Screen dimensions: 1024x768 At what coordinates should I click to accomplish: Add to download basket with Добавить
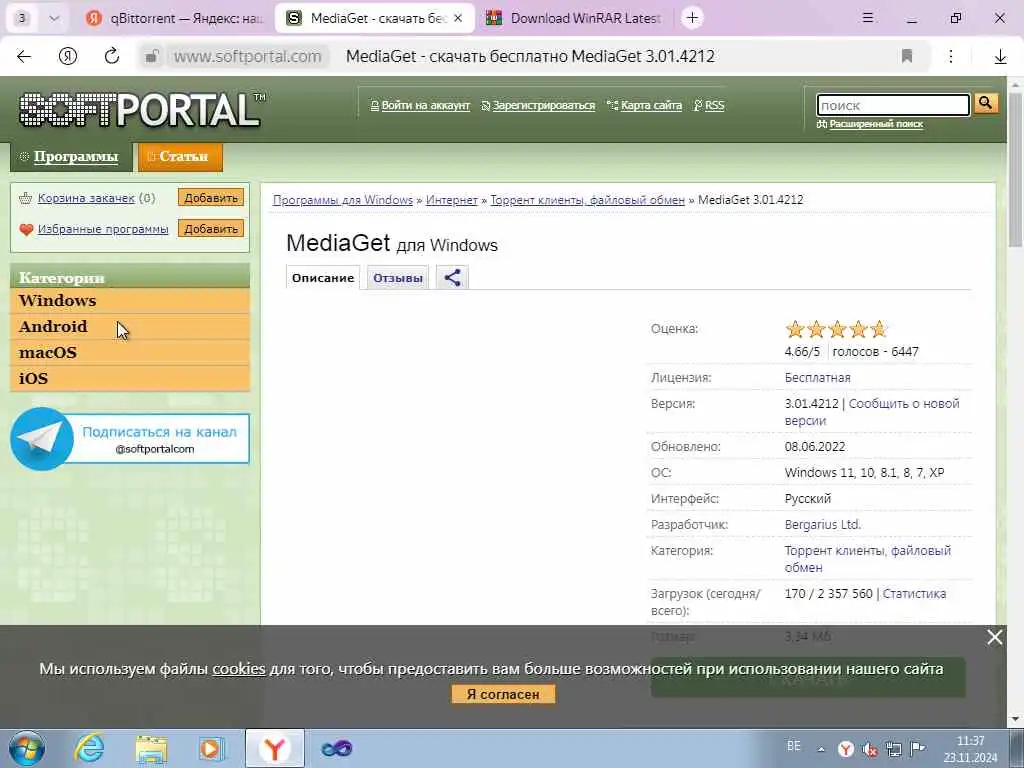click(211, 198)
